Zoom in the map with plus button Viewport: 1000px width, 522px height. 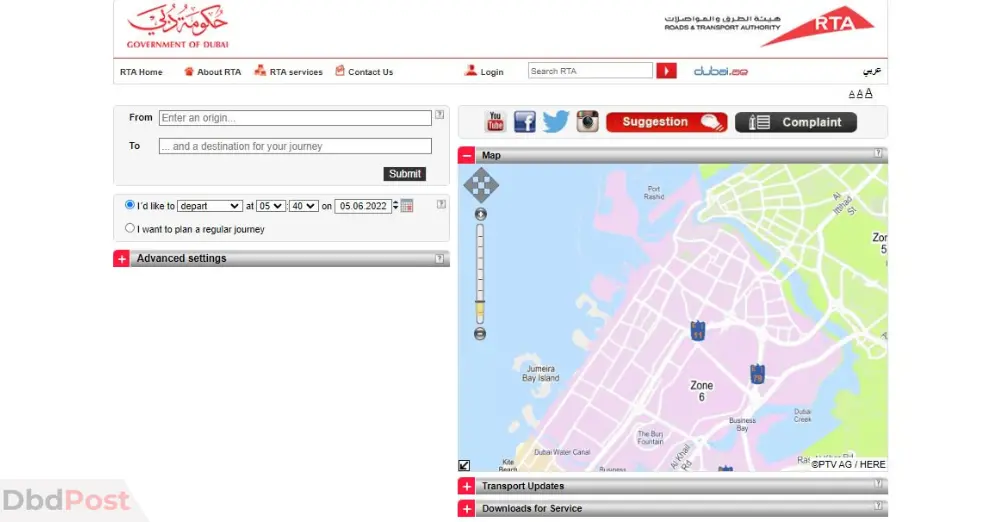(480, 214)
